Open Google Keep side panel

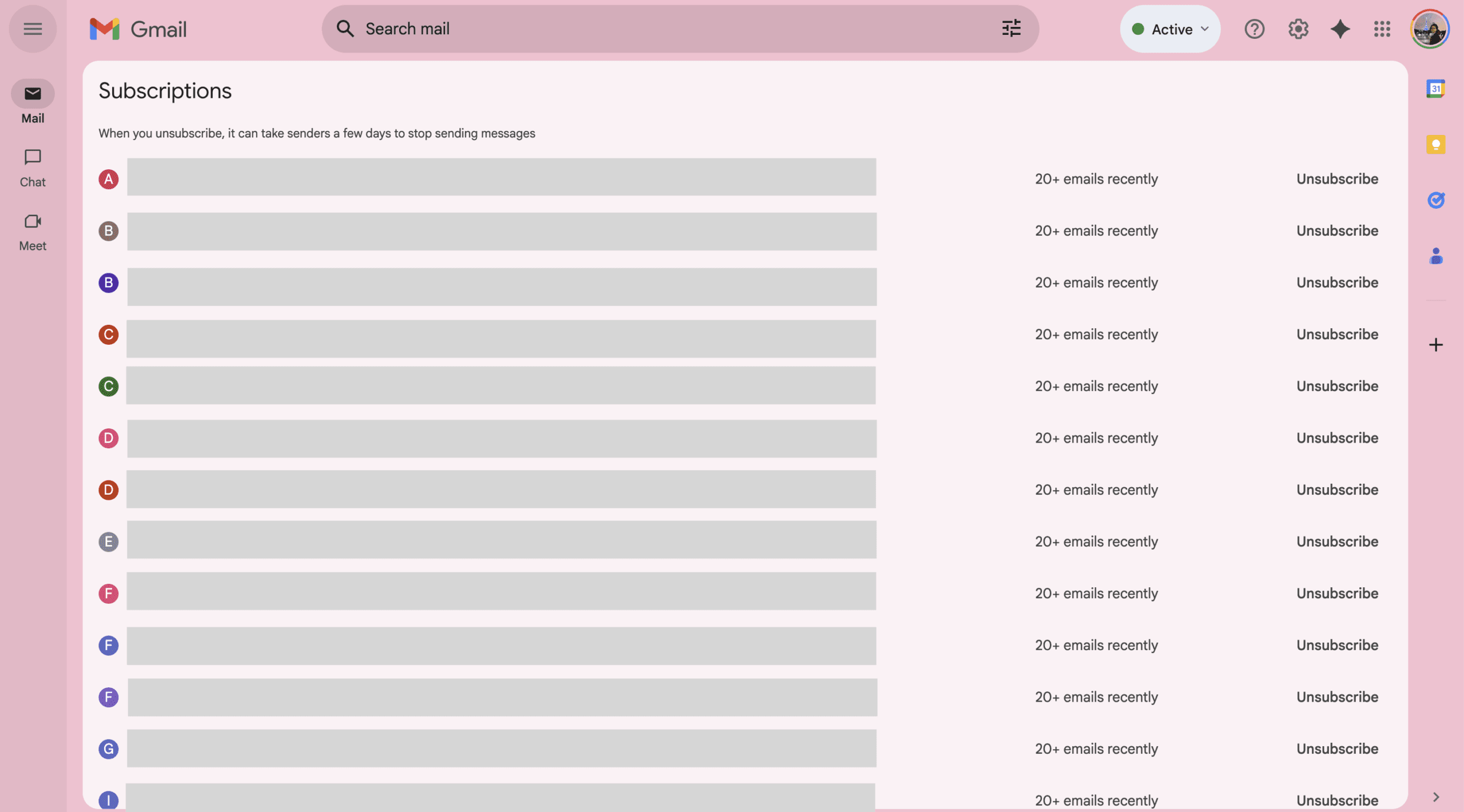click(x=1435, y=144)
